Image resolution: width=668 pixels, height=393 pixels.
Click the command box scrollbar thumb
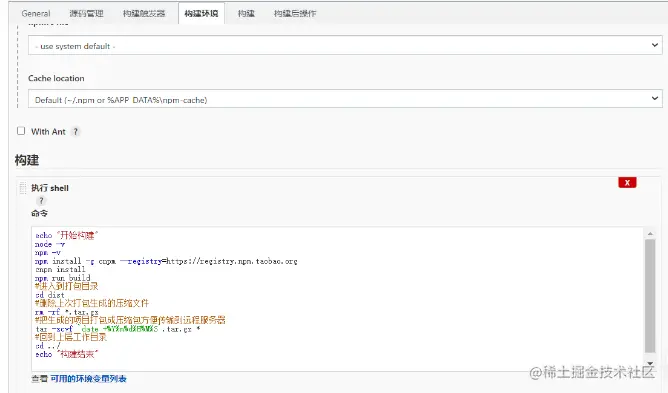tap(650, 296)
